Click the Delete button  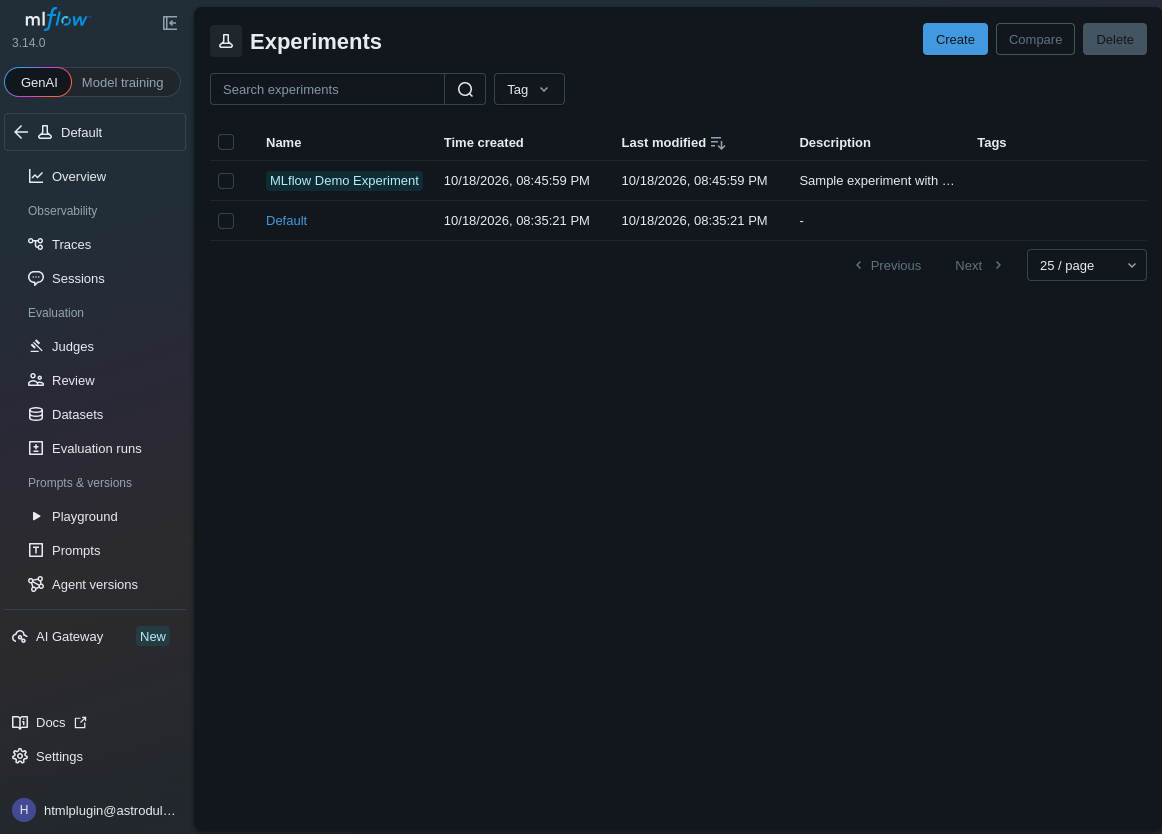(1115, 39)
